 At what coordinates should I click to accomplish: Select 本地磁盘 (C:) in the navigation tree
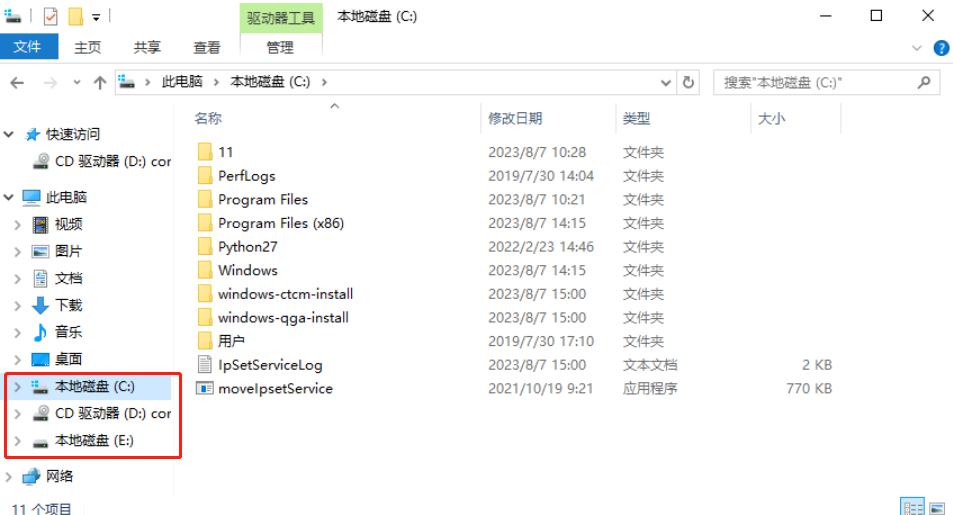click(x=94, y=386)
